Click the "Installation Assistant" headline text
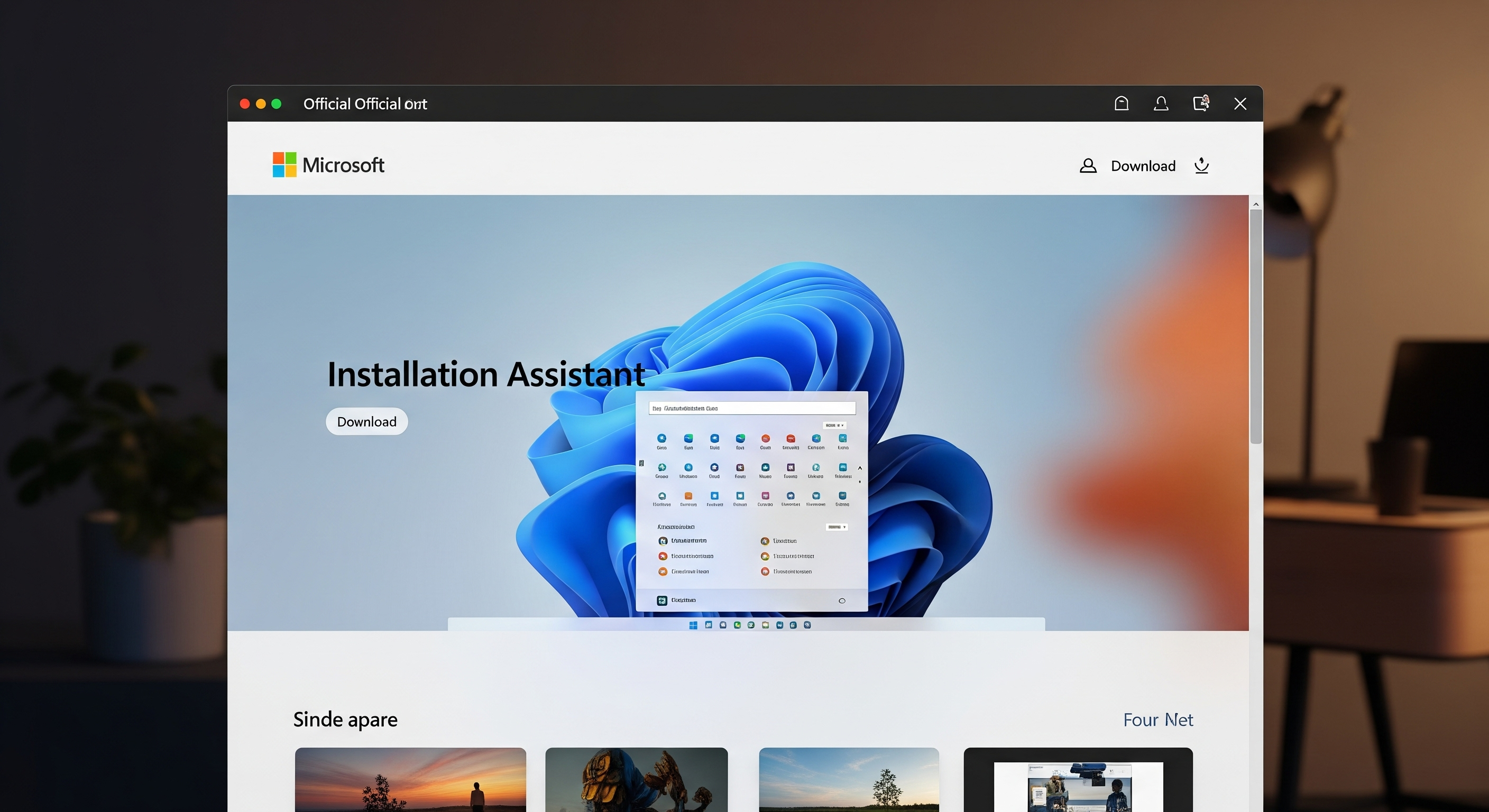 486,374
